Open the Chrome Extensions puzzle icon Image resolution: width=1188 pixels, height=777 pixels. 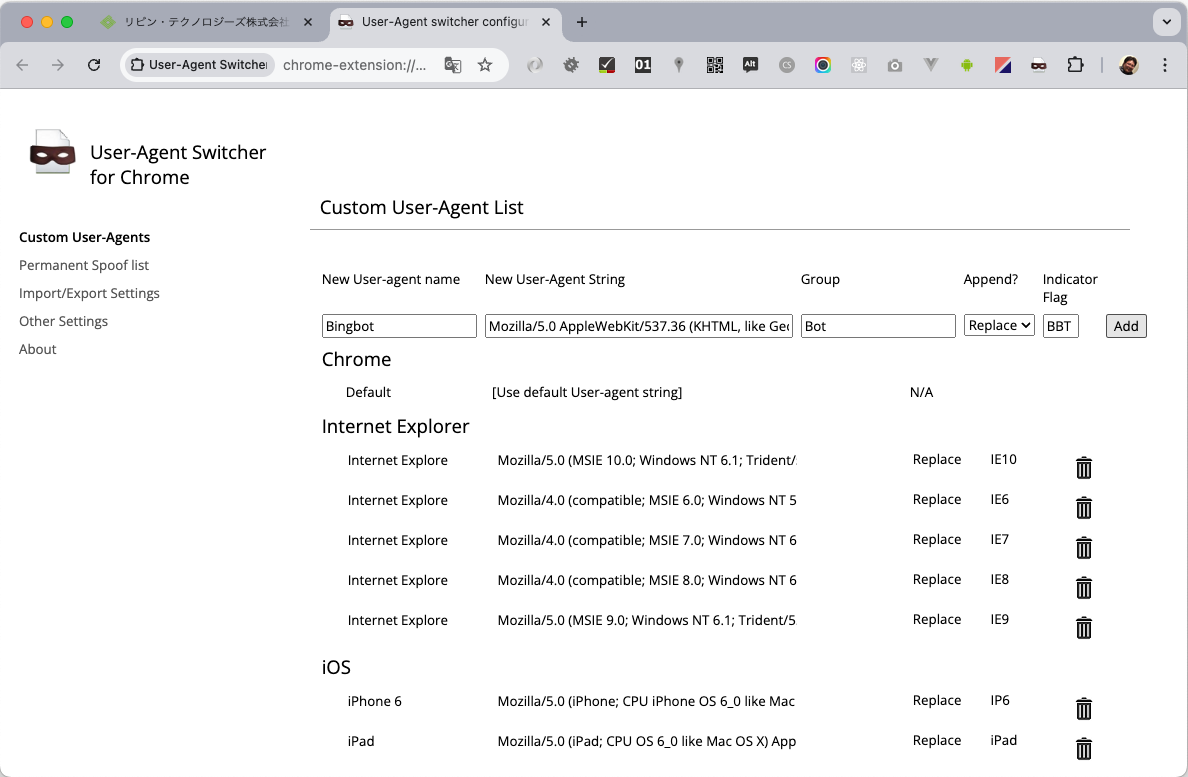click(x=1074, y=65)
